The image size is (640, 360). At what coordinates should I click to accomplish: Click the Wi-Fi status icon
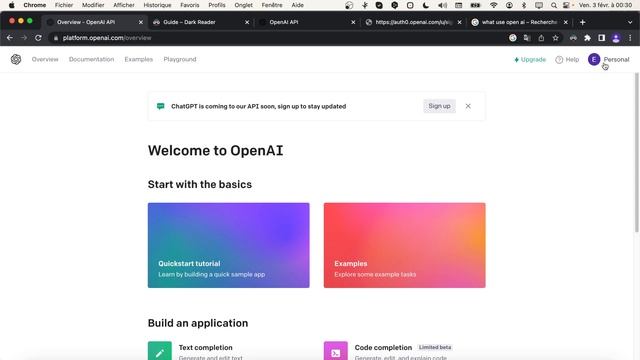pos(493,5)
